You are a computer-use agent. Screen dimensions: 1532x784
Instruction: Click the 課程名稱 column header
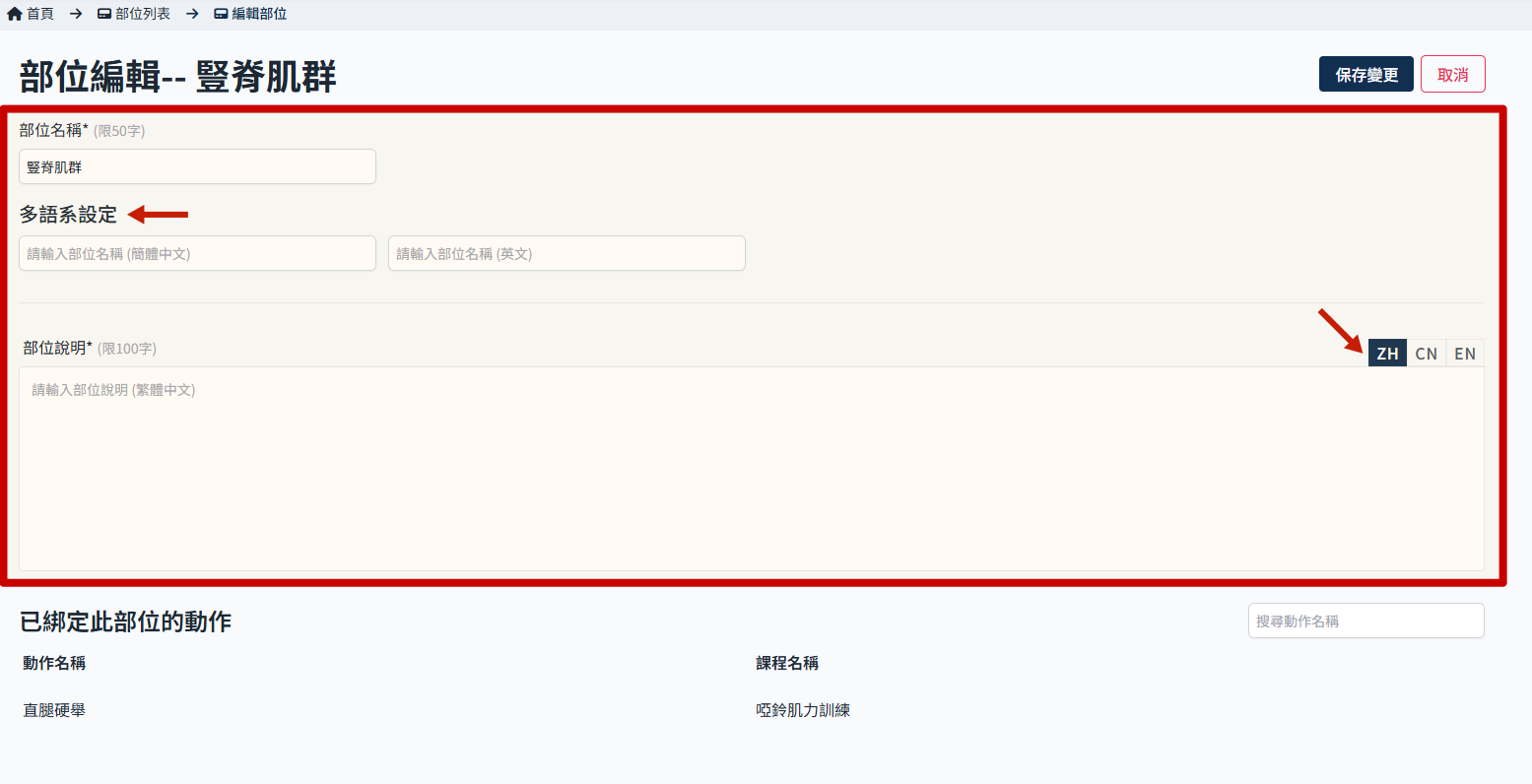(787, 663)
